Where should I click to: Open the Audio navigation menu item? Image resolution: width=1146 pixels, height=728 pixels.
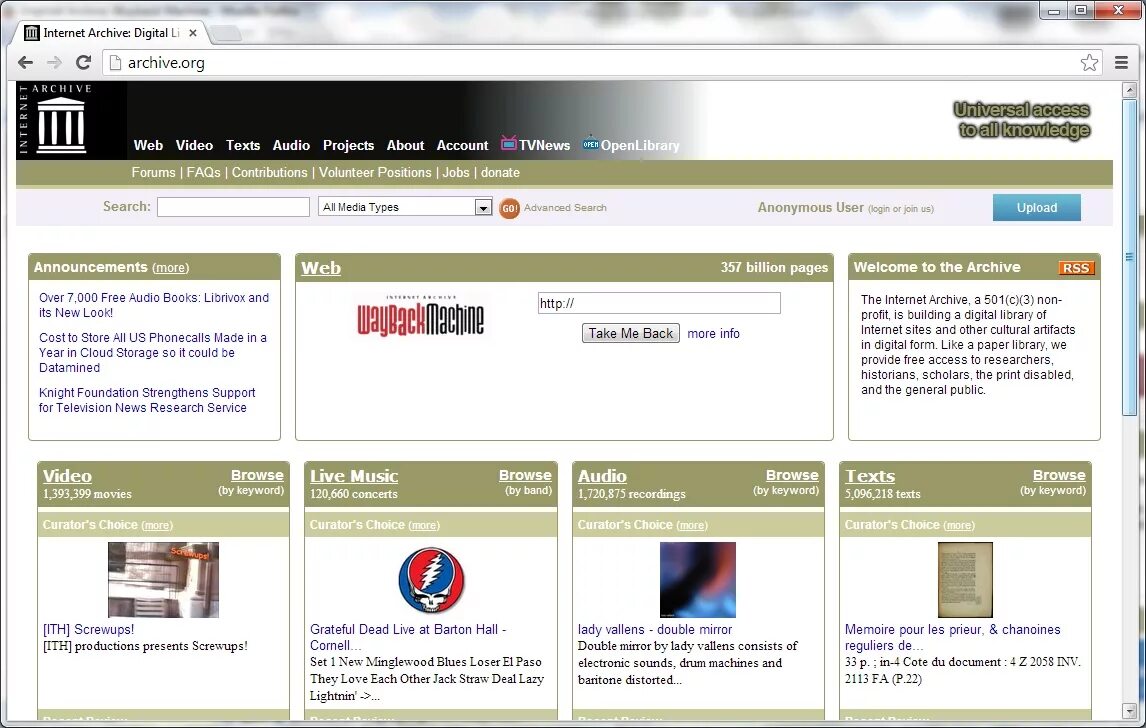click(291, 145)
